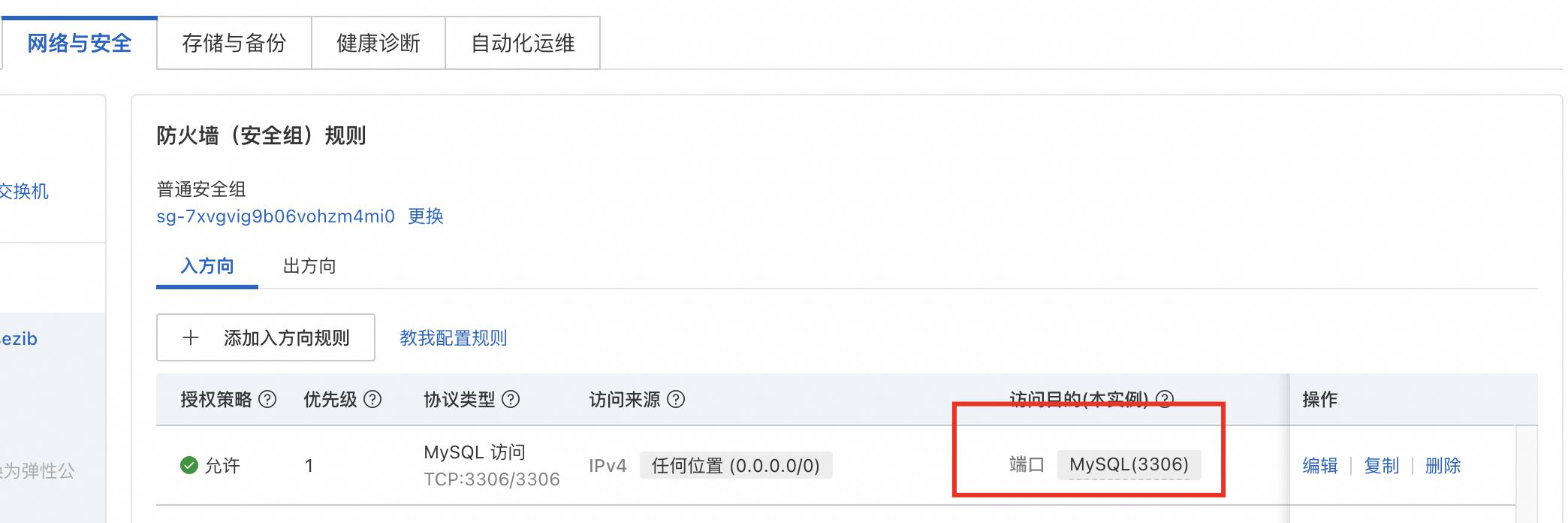
Task: Click help icon next to 授权策略
Action: (267, 399)
